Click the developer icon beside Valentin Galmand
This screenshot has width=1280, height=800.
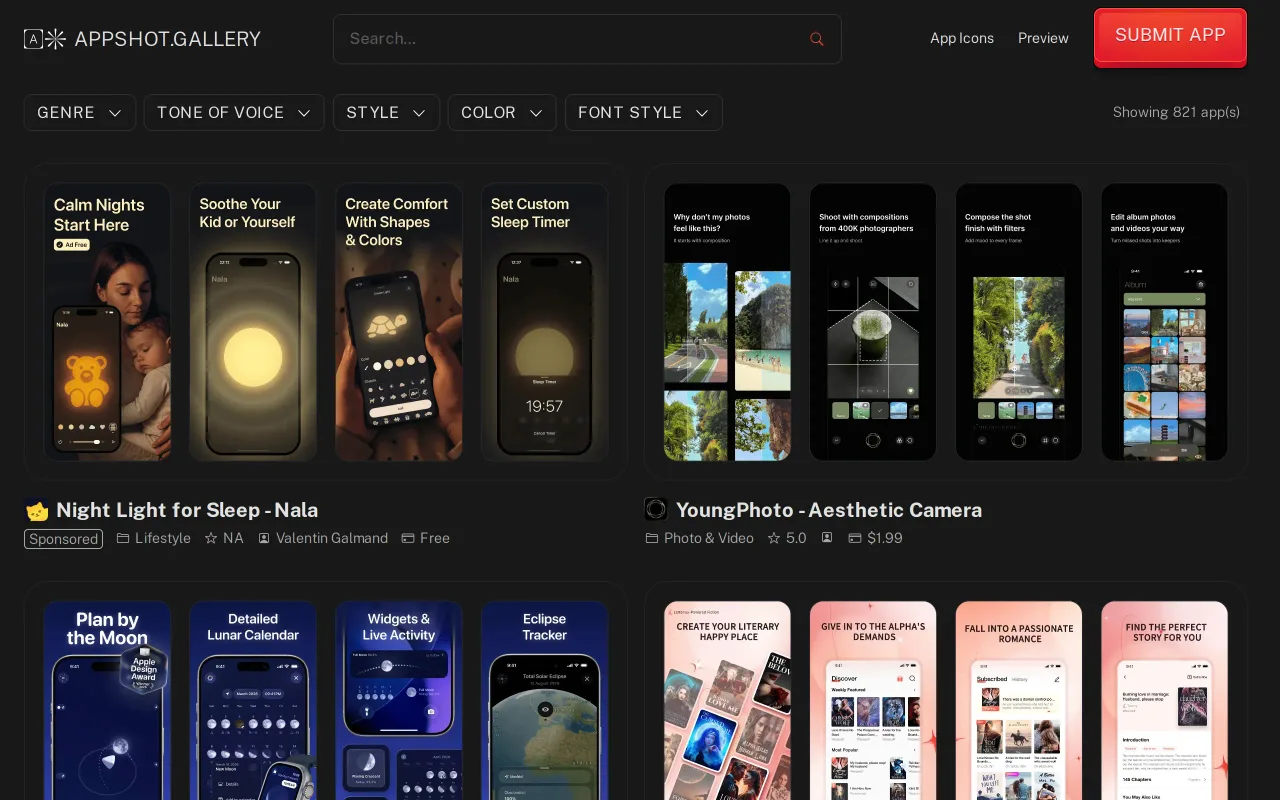click(264, 538)
